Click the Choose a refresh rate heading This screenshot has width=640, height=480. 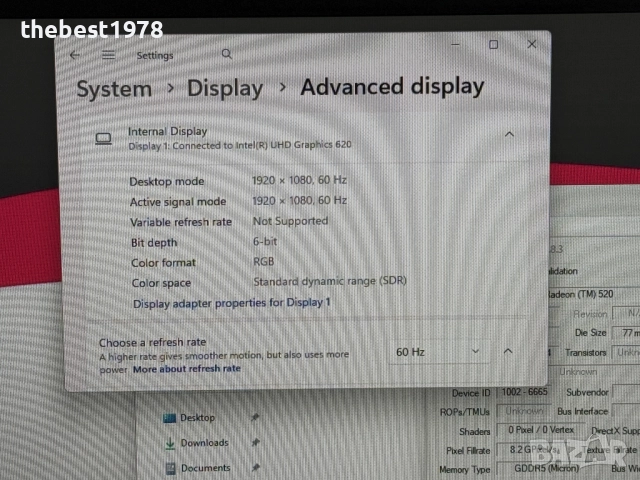click(152, 342)
